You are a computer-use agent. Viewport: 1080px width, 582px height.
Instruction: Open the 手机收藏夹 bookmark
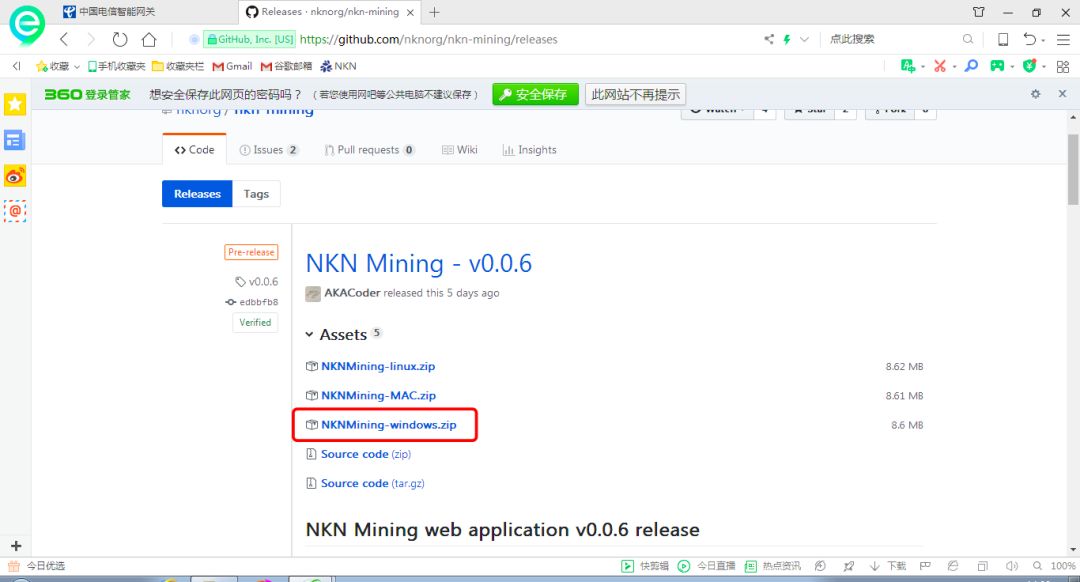(116, 66)
